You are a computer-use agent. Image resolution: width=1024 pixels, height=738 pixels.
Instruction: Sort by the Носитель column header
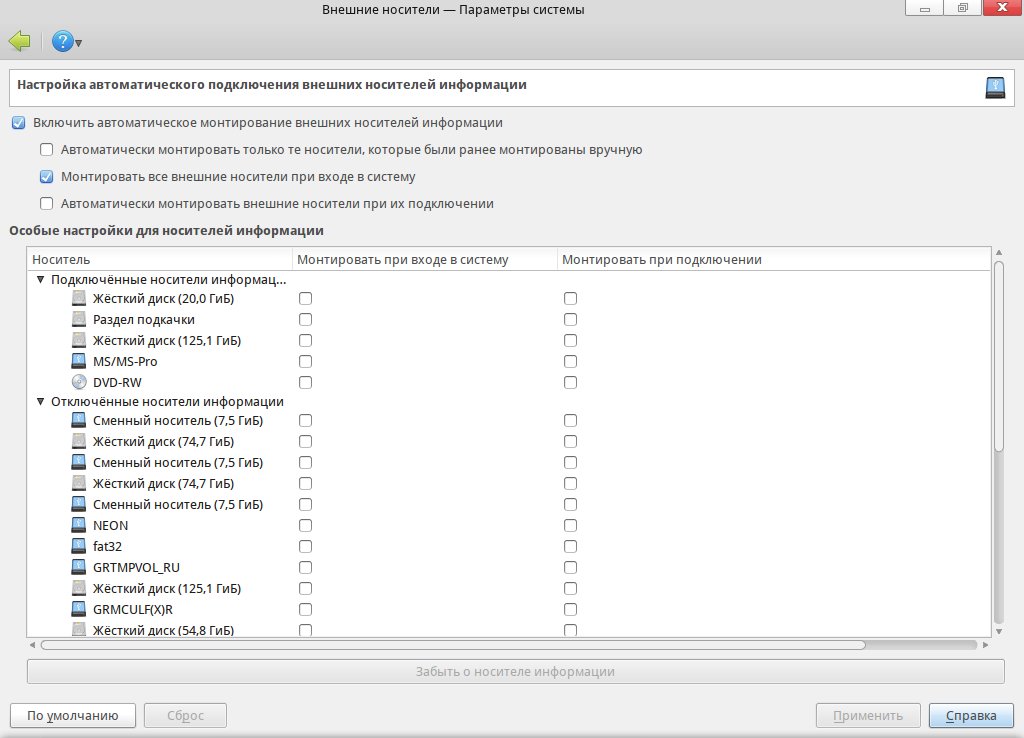tap(159, 259)
